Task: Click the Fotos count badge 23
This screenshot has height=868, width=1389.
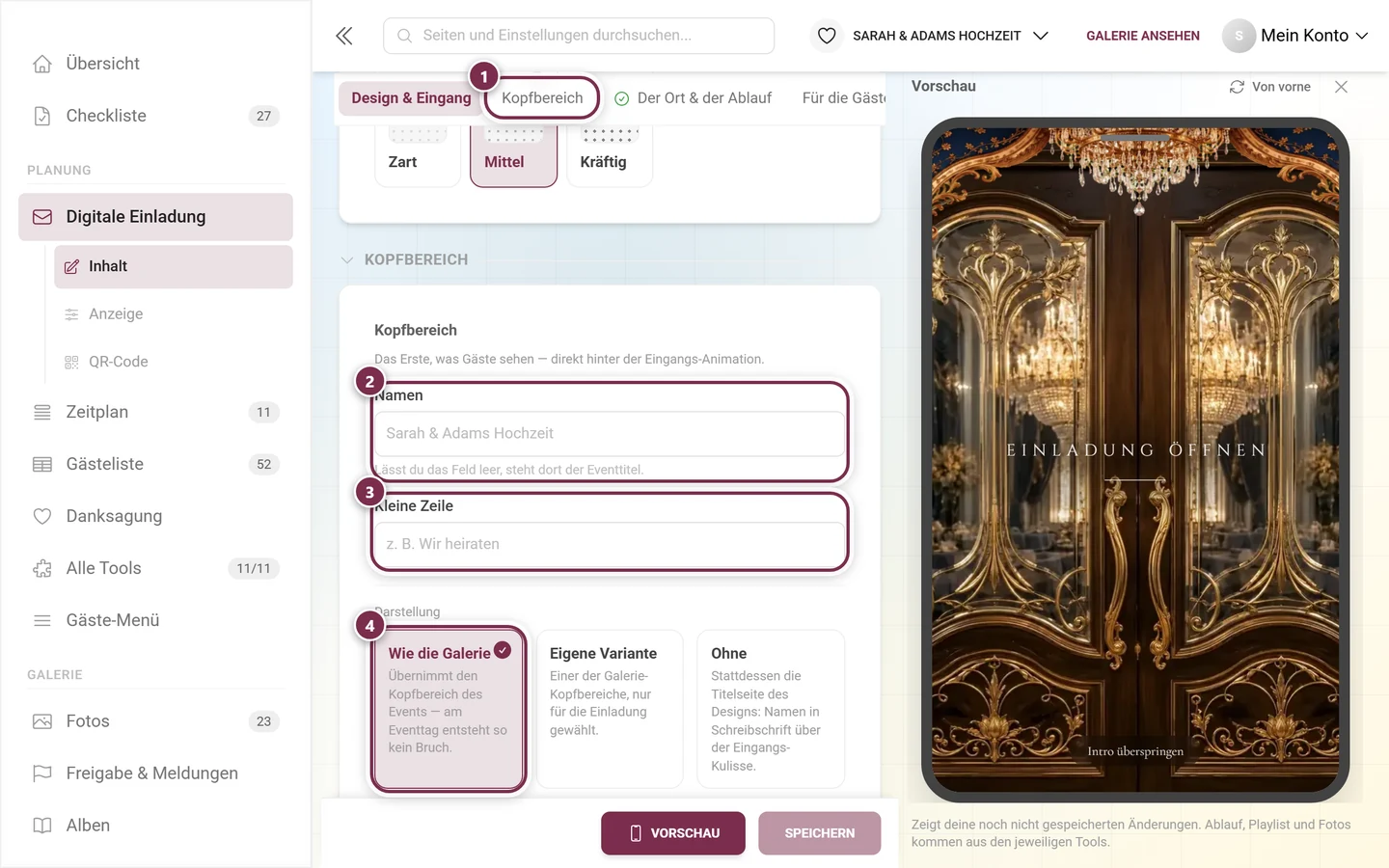Action: click(263, 721)
